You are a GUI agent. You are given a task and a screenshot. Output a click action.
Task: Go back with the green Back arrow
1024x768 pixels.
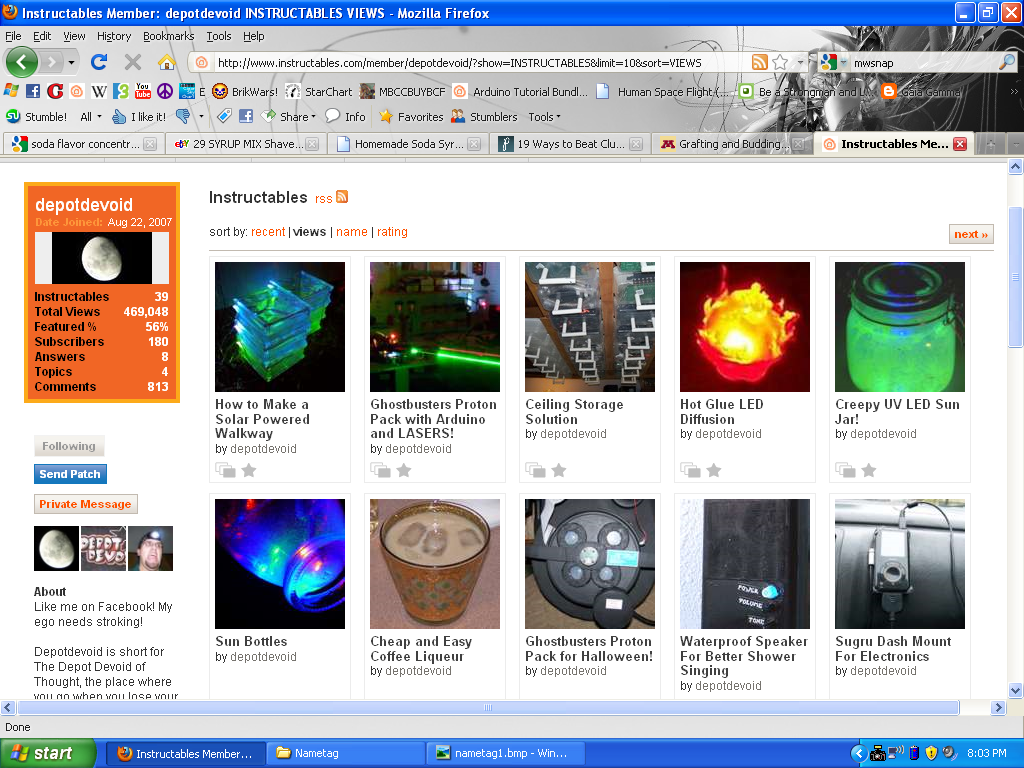pos(22,63)
